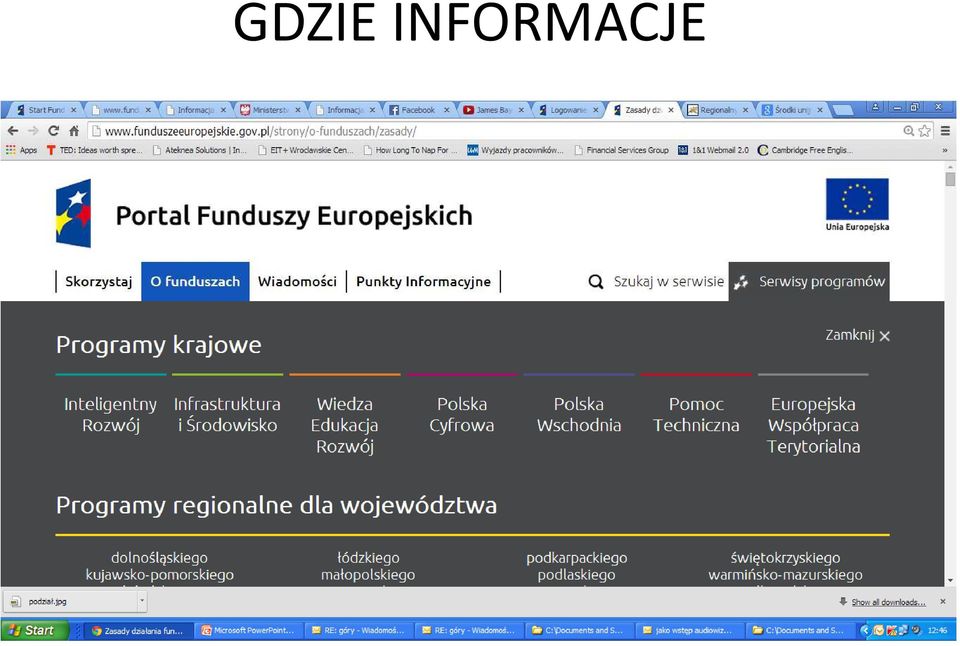
Task: Switch to the Środki unijne tab
Action: (x=792, y=110)
